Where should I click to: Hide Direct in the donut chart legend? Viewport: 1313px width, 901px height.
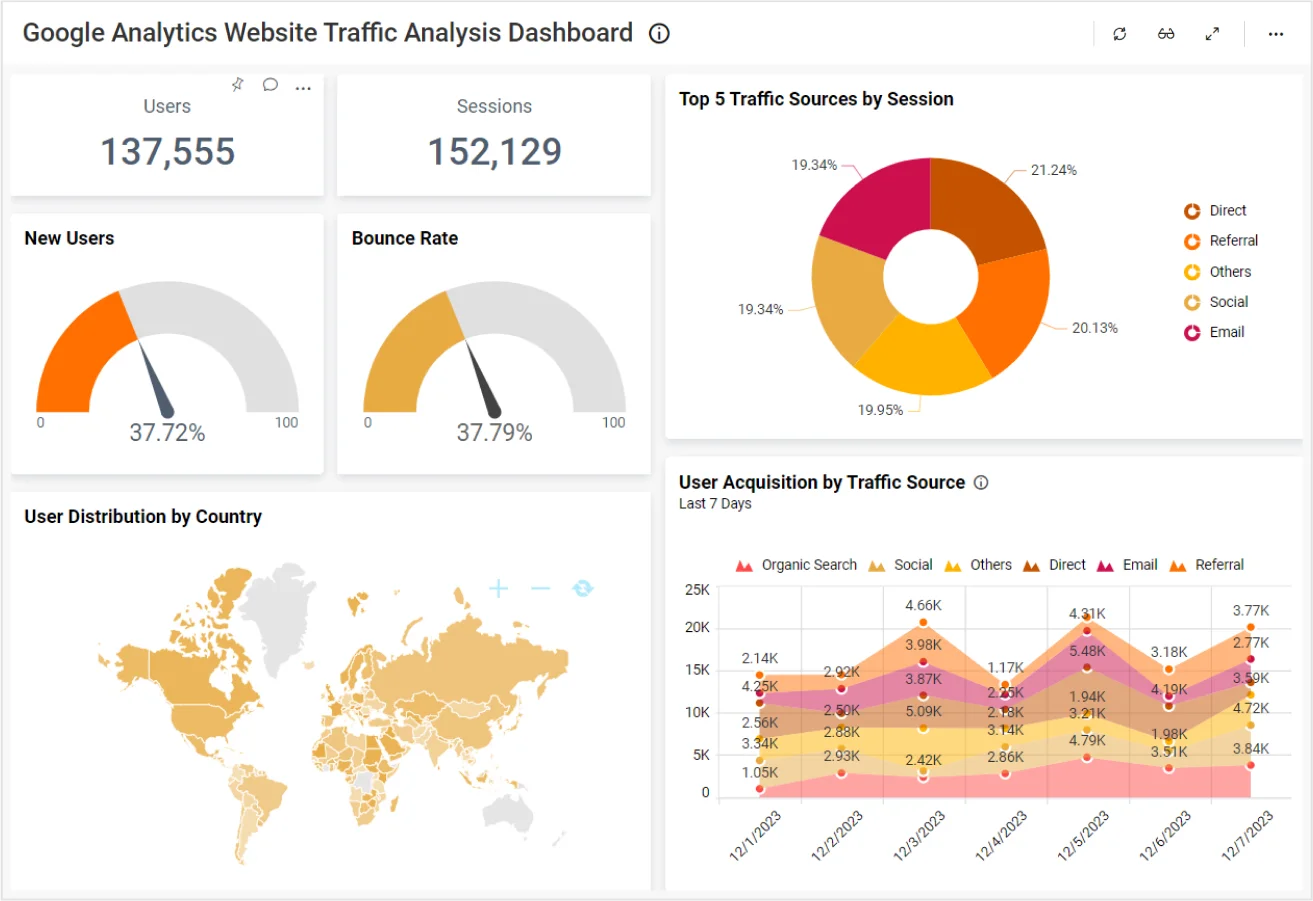(1228, 210)
